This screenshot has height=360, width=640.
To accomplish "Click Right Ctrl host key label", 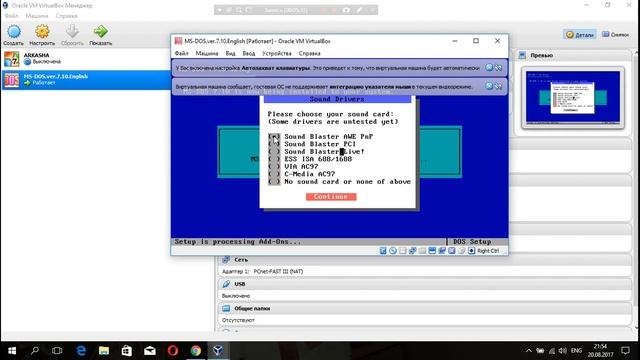I will pyautogui.click(x=488, y=251).
